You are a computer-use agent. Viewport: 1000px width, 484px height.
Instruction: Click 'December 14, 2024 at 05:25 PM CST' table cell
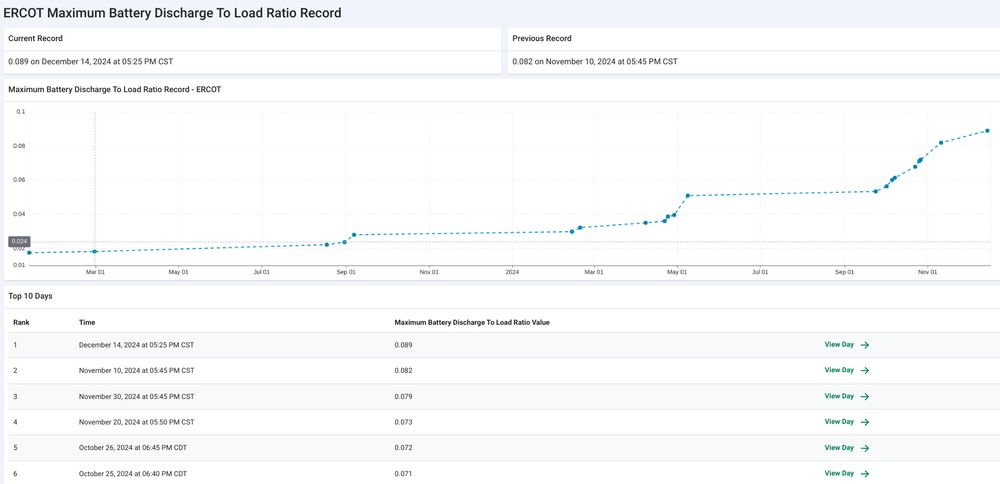(136, 345)
